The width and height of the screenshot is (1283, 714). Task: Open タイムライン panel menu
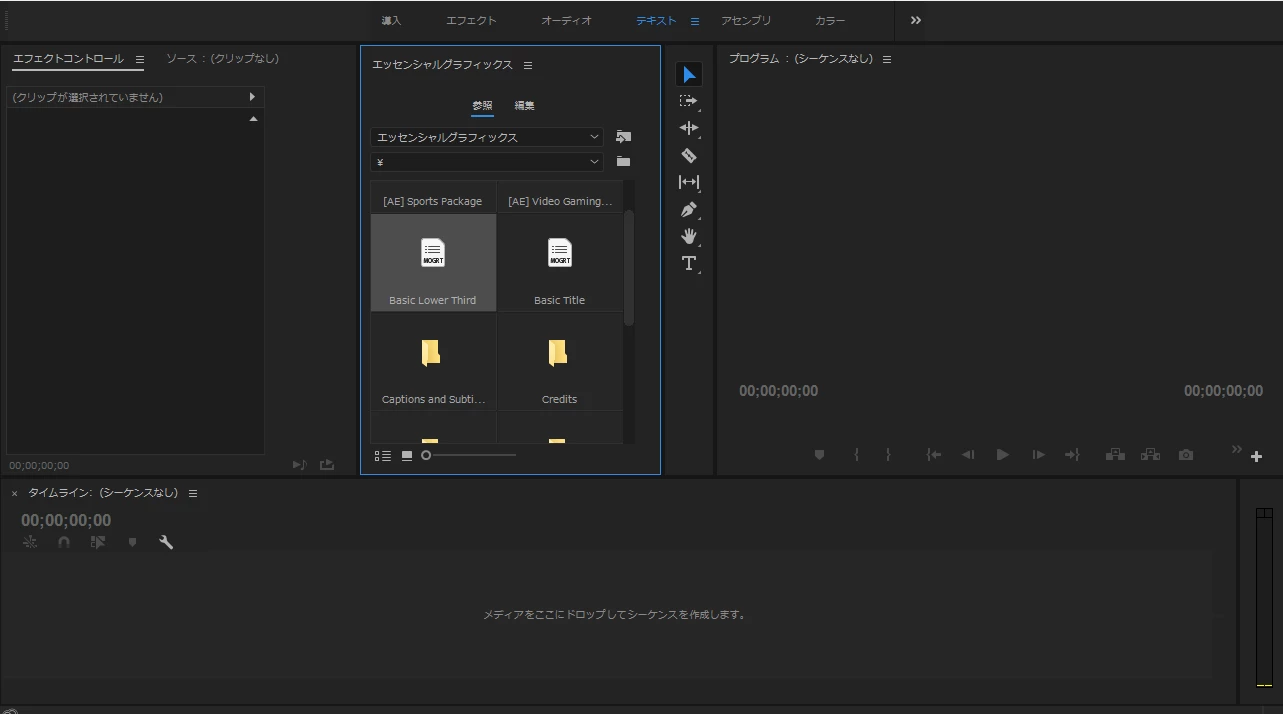(x=193, y=493)
